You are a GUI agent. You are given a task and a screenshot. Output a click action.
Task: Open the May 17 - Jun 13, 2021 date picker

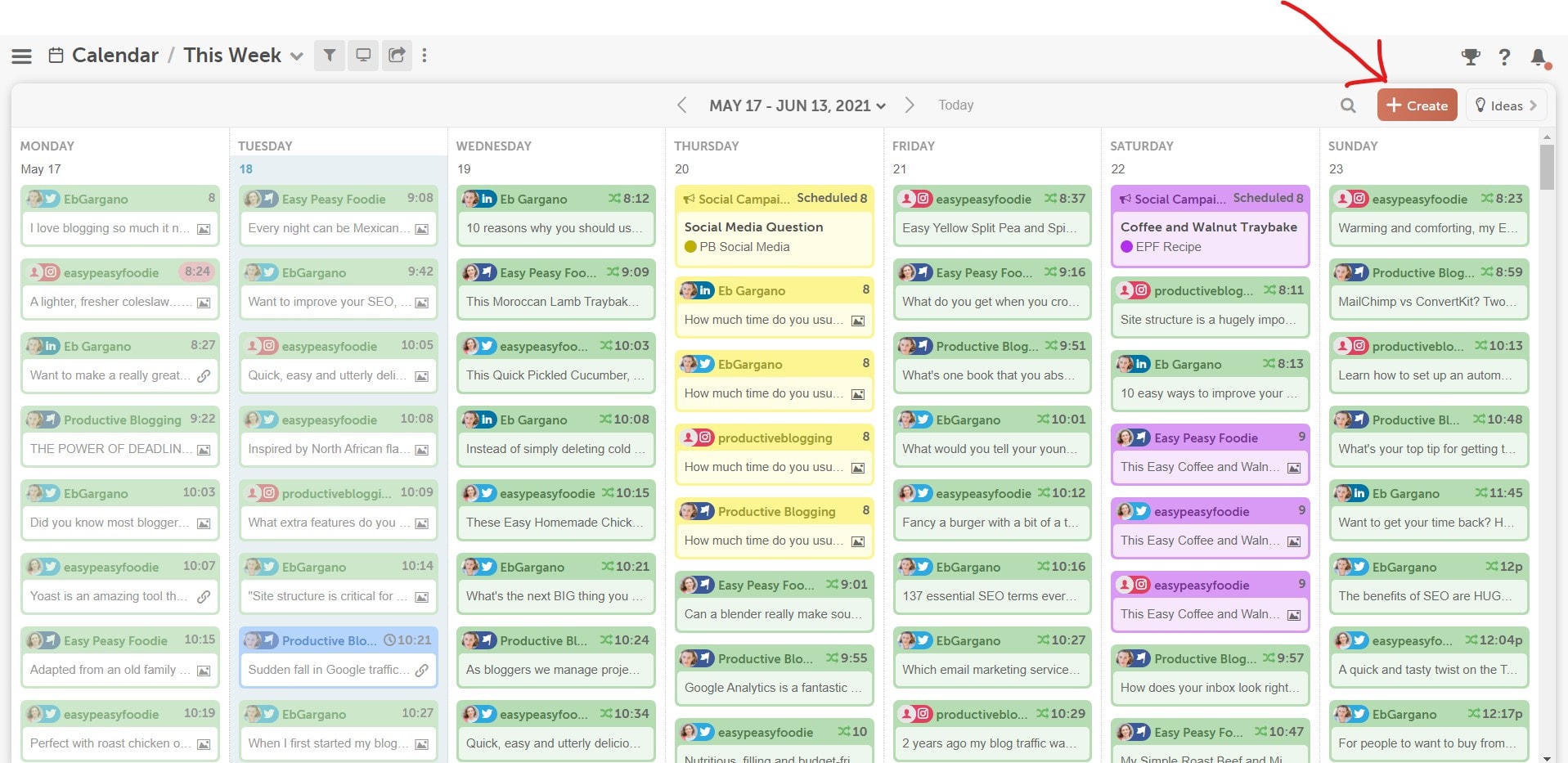797,105
